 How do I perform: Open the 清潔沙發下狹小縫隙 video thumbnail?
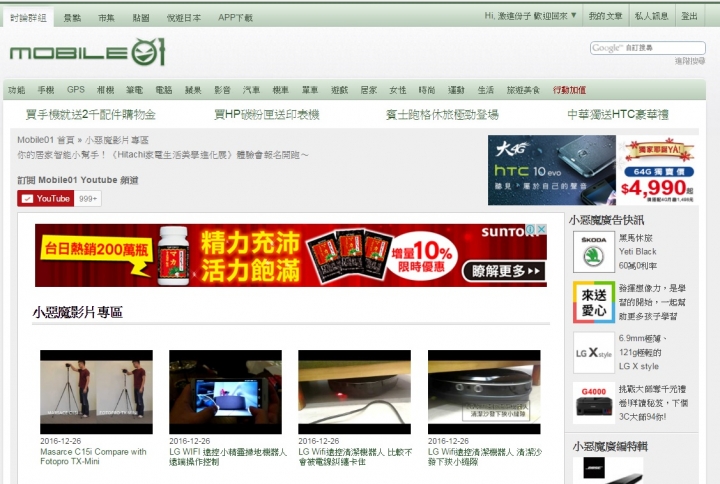pyautogui.click(x=484, y=392)
